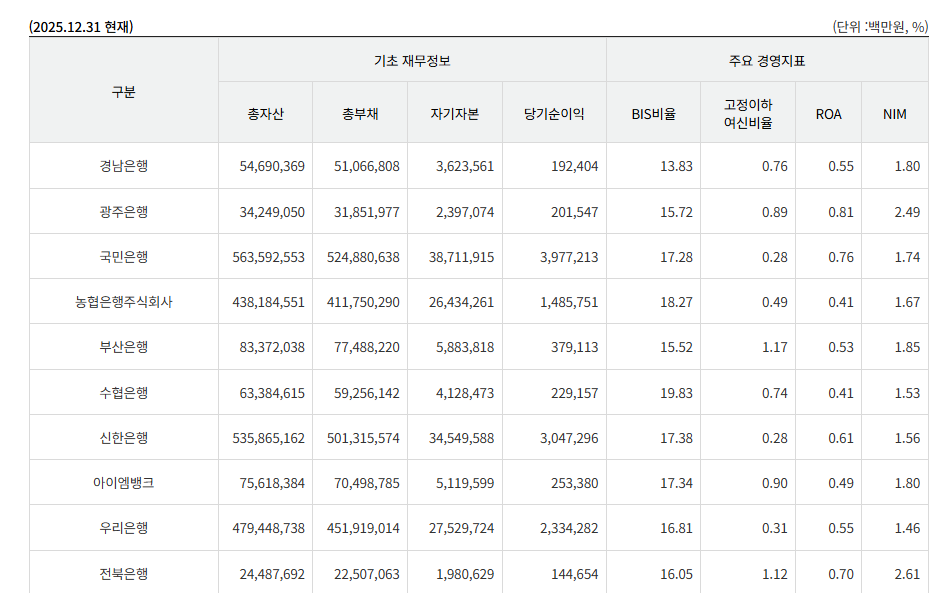Click 아이엠뱅크 NPL ratio 0.90
This screenshot has width=937, height=593.
pos(774,483)
